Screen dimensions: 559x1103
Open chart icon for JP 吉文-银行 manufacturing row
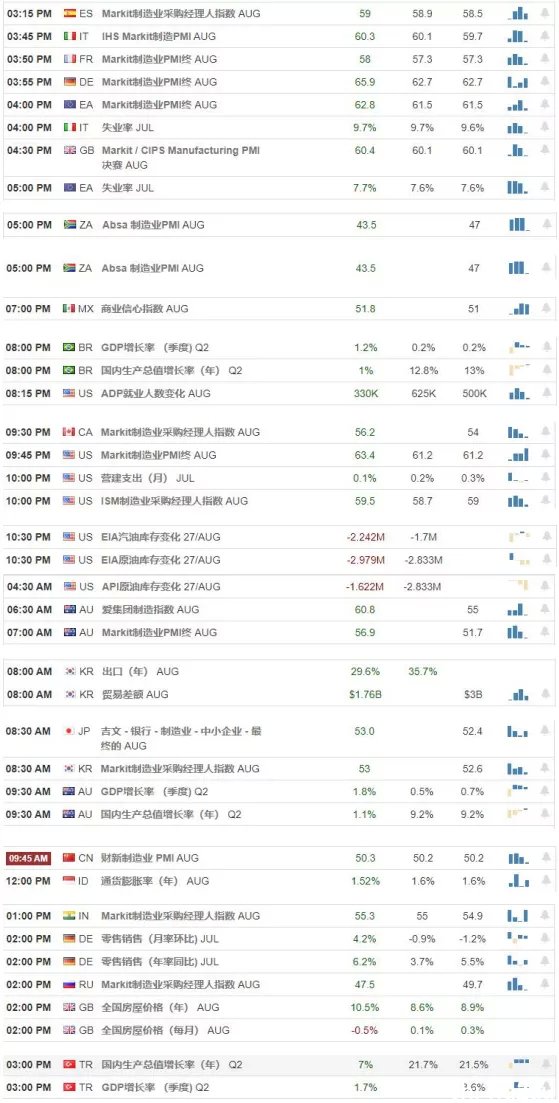(517, 732)
